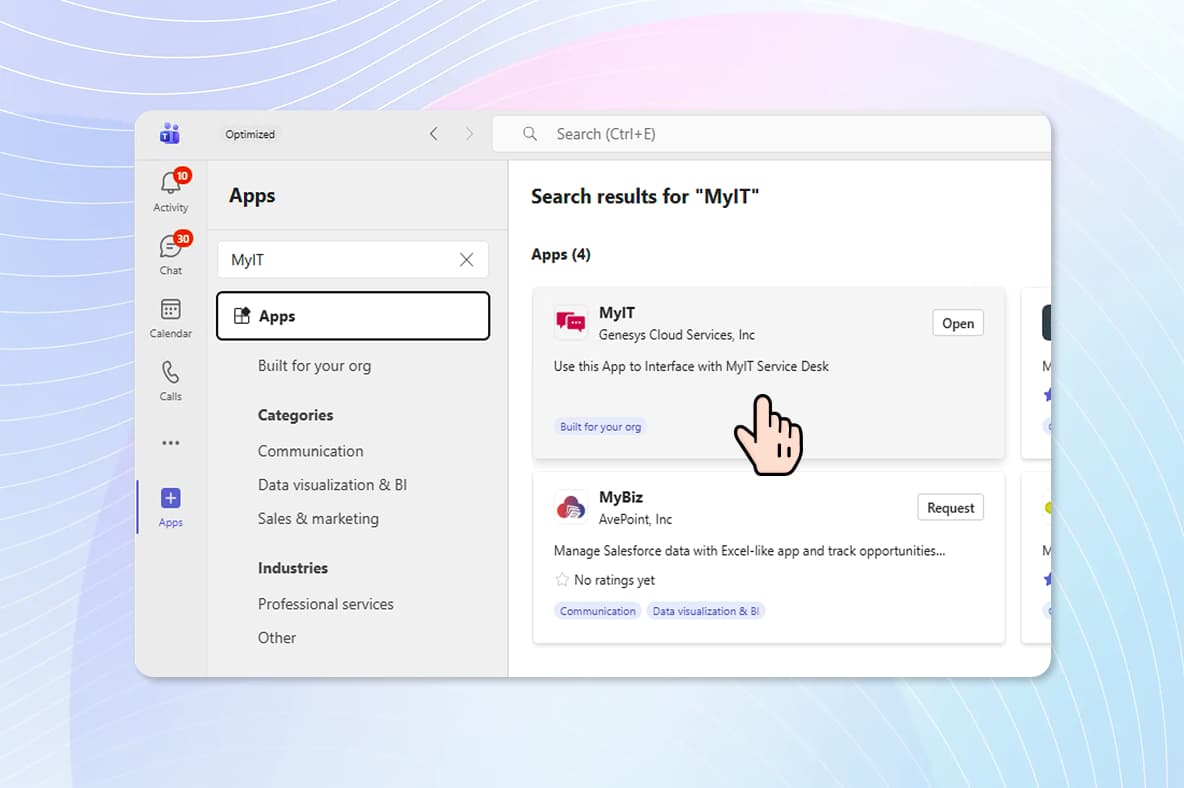Click the Optimized badge
The height and width of the screenshot is (788, 1184).
click(x=250, y=134)
